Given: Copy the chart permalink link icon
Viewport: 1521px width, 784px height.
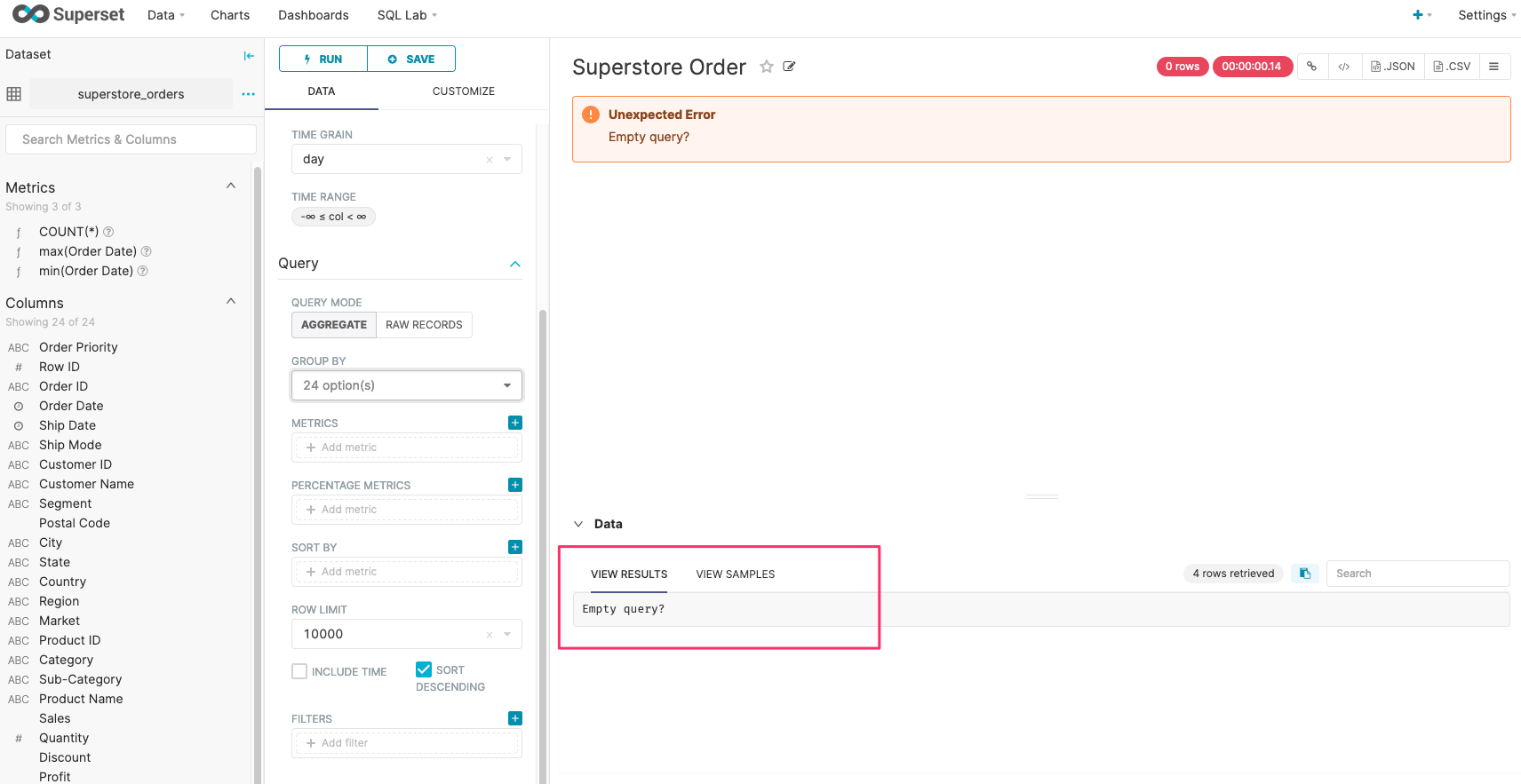Looking at the screenshot, I should point(1312,67).
